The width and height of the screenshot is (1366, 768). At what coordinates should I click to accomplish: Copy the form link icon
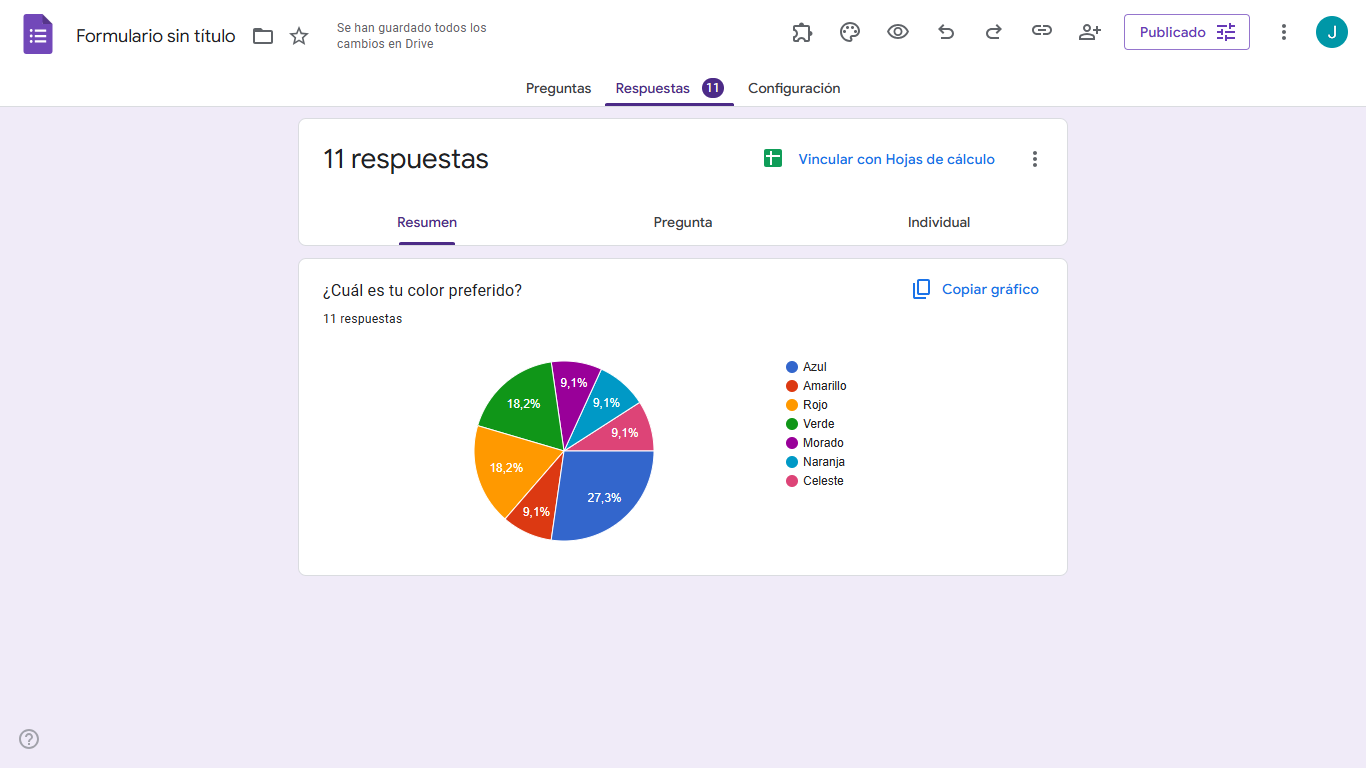pyautogui.click(x=1042, y=31)
